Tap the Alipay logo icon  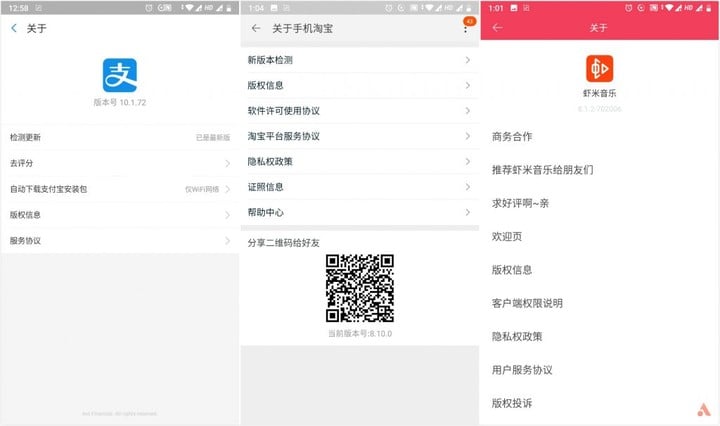click(x=120, y=75)
